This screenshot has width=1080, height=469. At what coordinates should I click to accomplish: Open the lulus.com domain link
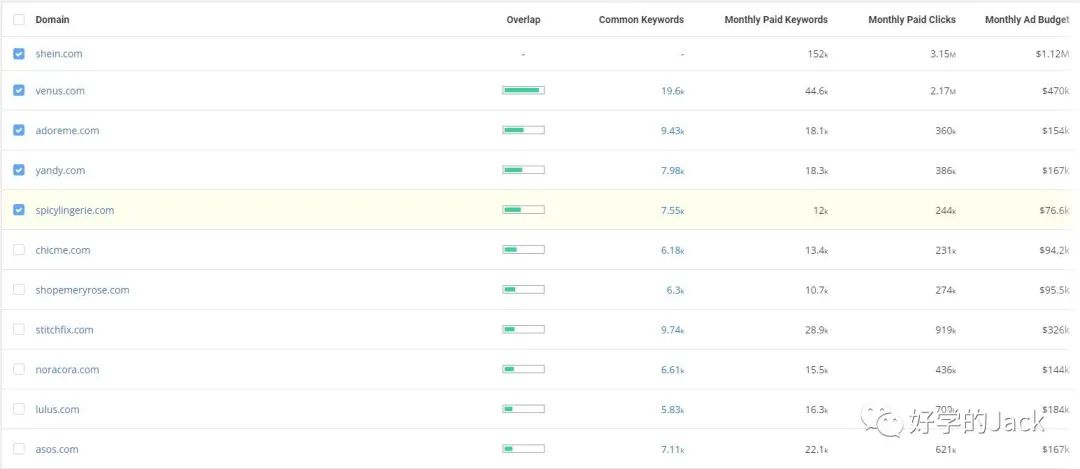click(x=57, y=410)
